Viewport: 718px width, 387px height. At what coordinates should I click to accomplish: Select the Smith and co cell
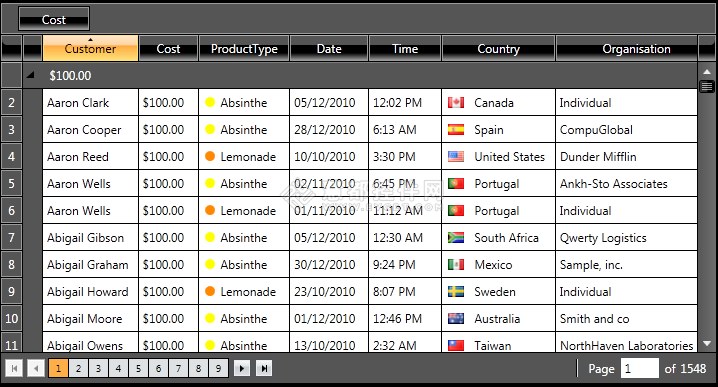626,319
